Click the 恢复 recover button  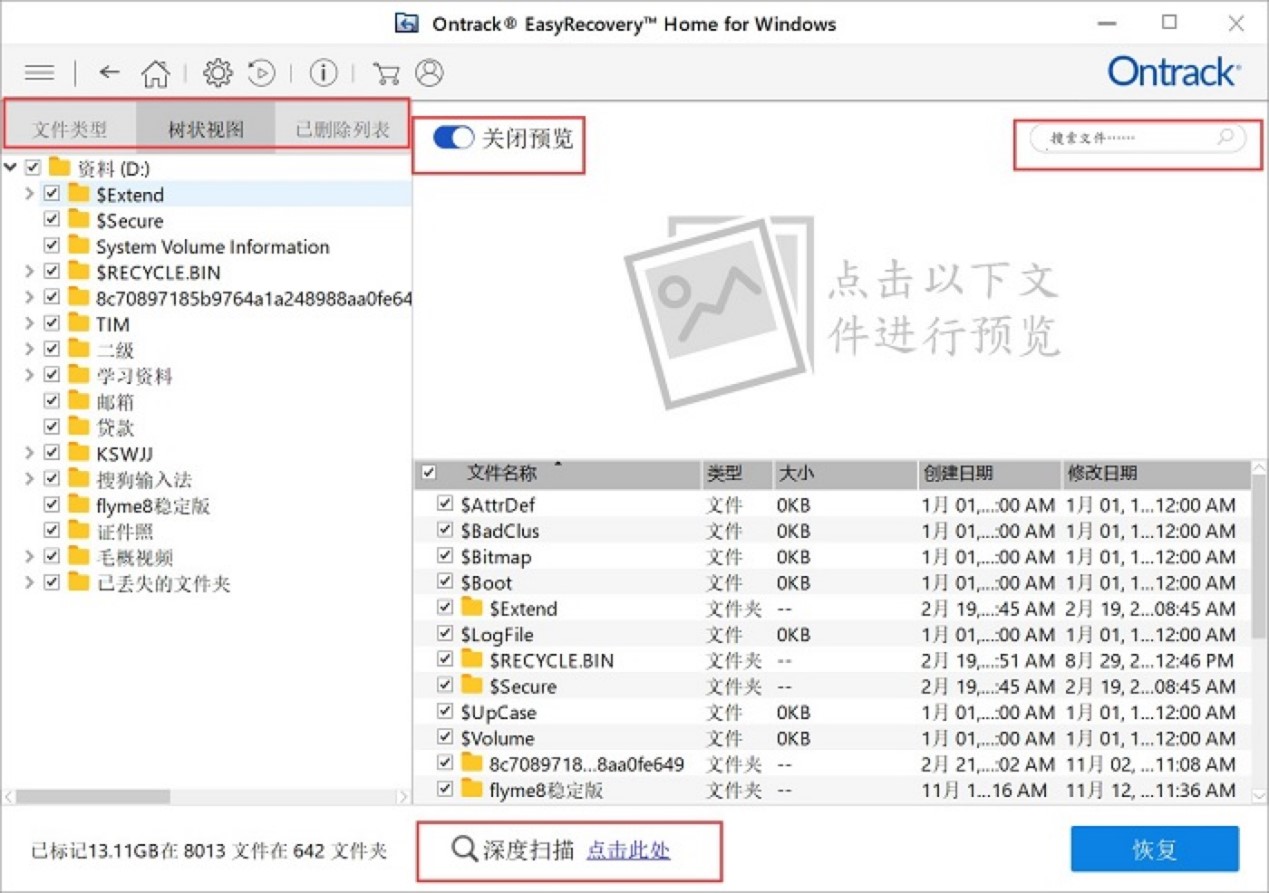[1157, 849]
